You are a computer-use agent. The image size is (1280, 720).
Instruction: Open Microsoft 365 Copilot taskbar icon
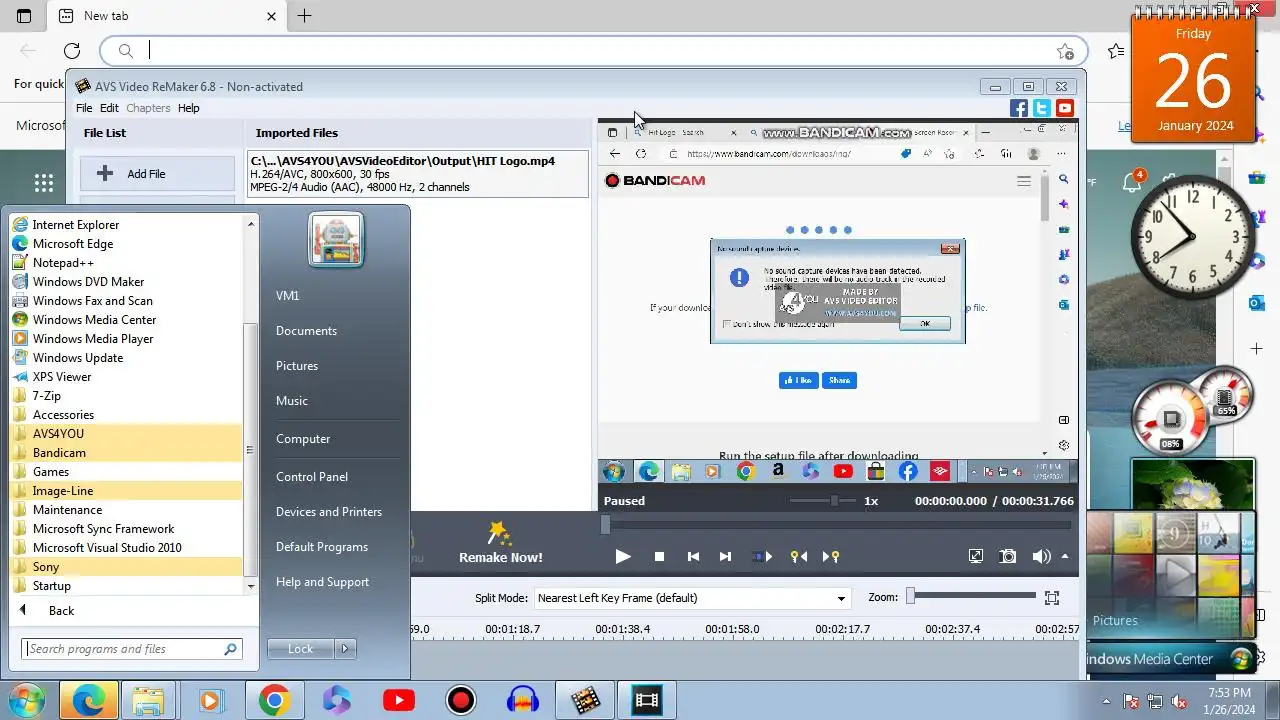coord(337,700)
